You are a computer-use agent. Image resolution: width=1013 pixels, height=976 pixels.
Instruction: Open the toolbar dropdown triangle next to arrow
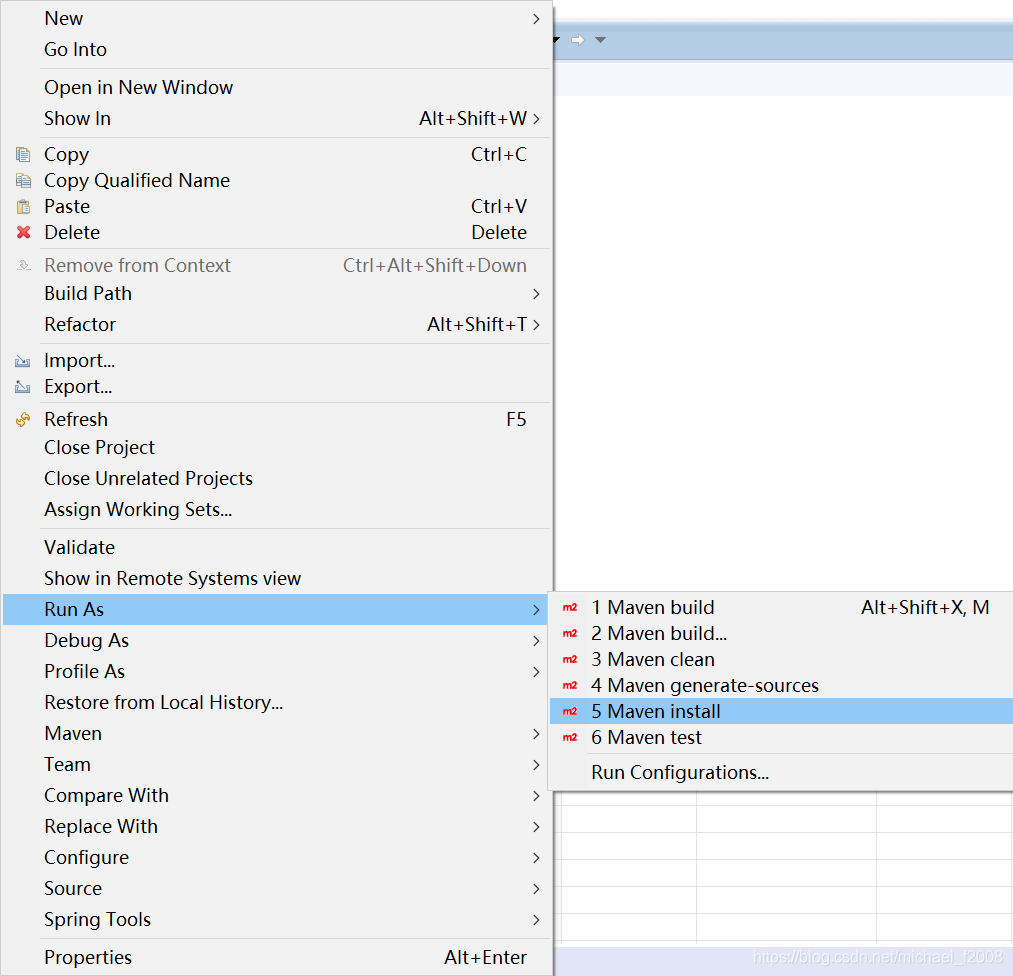(x=600, y=40)
